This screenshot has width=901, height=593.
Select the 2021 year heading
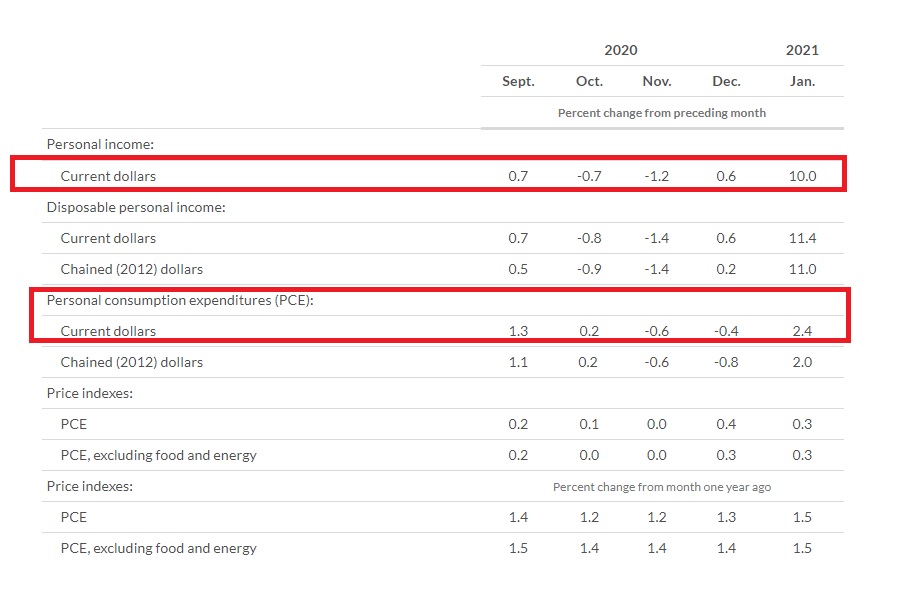pos(802,50)
